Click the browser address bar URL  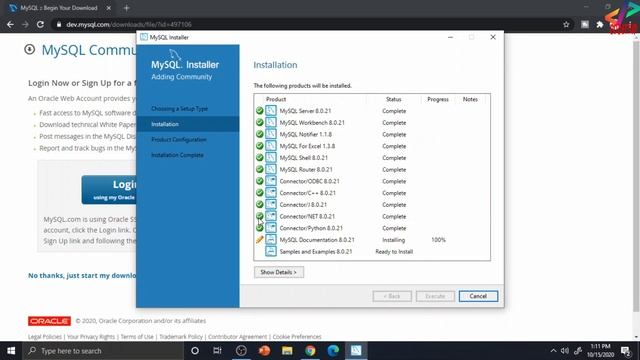coord(129,24)
